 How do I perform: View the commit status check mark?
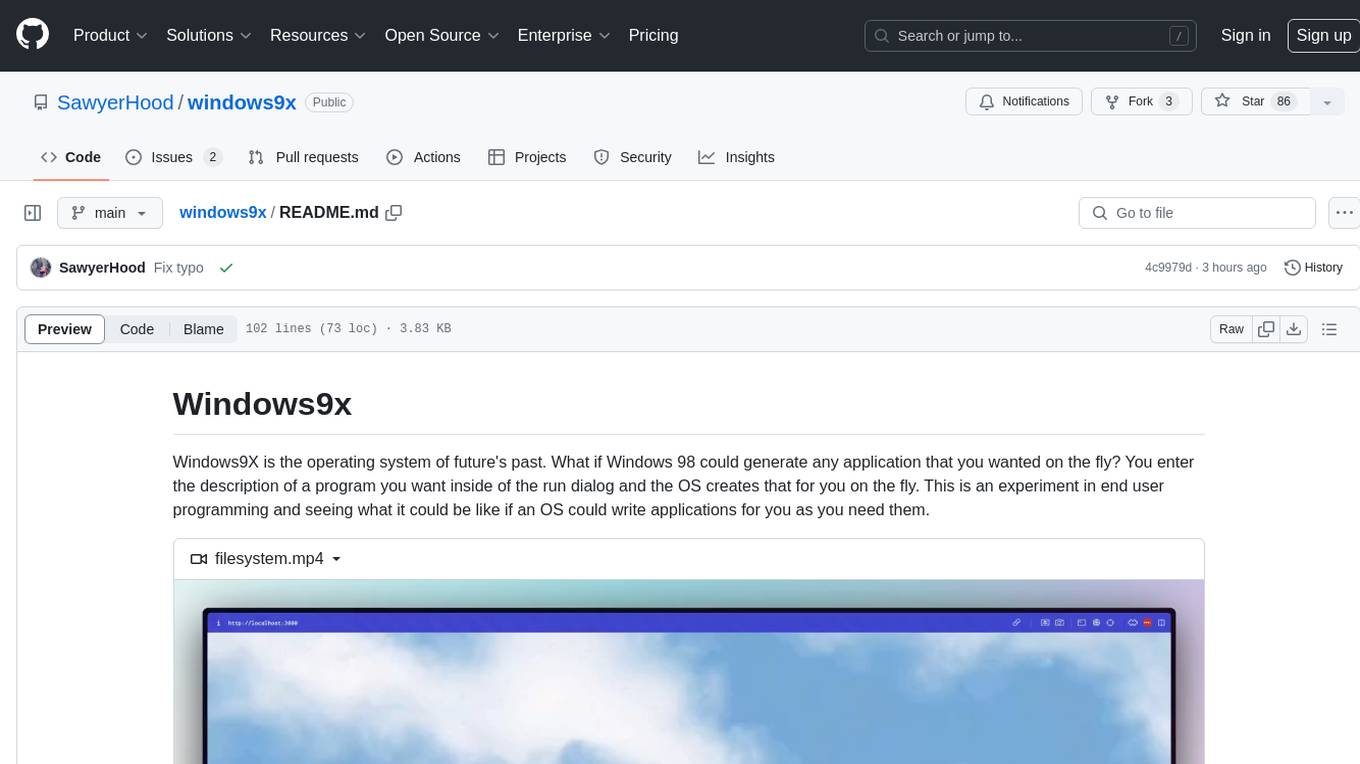click(226, 268)
